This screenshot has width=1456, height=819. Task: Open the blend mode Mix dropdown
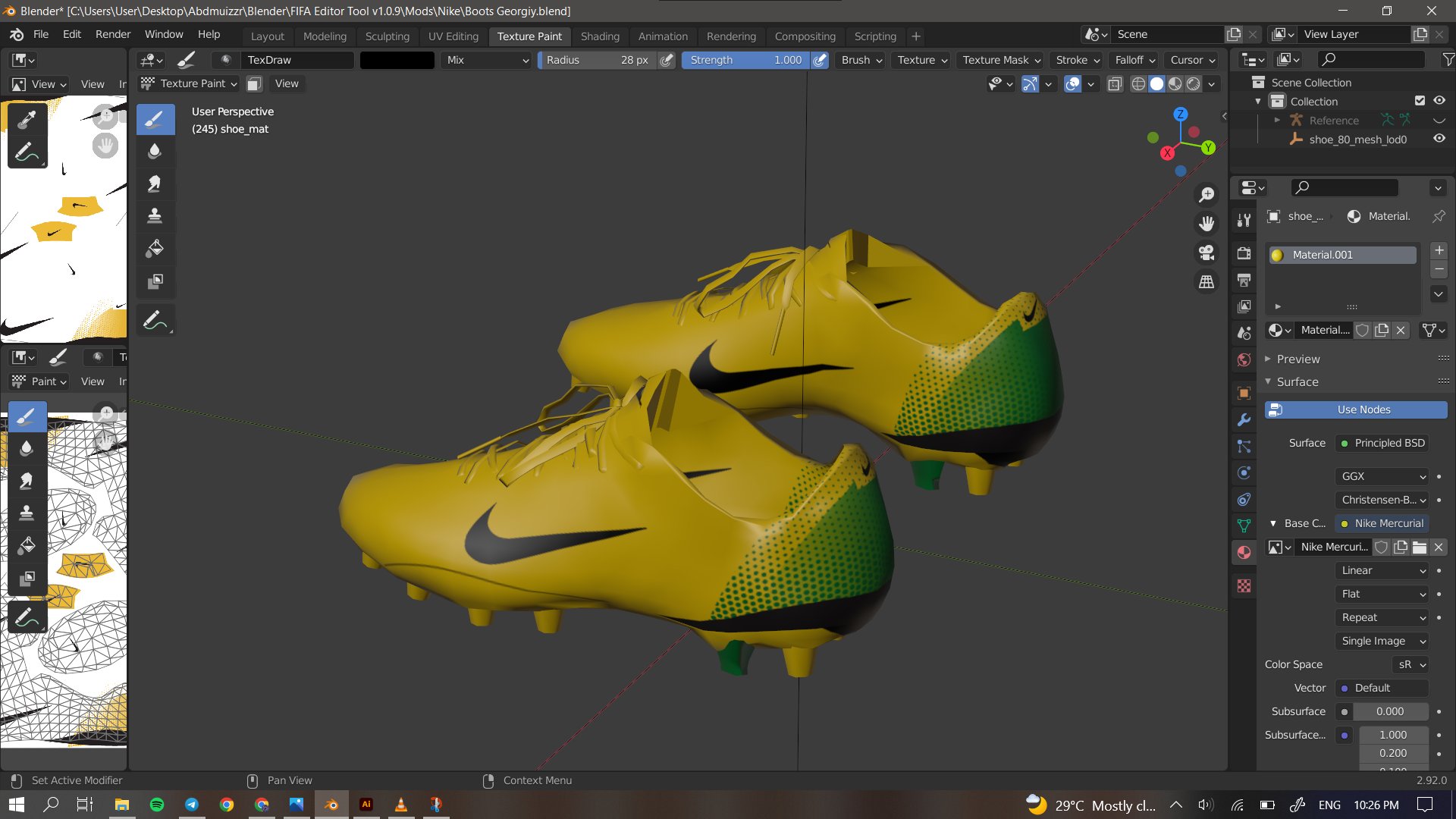[x=486, y=60]
